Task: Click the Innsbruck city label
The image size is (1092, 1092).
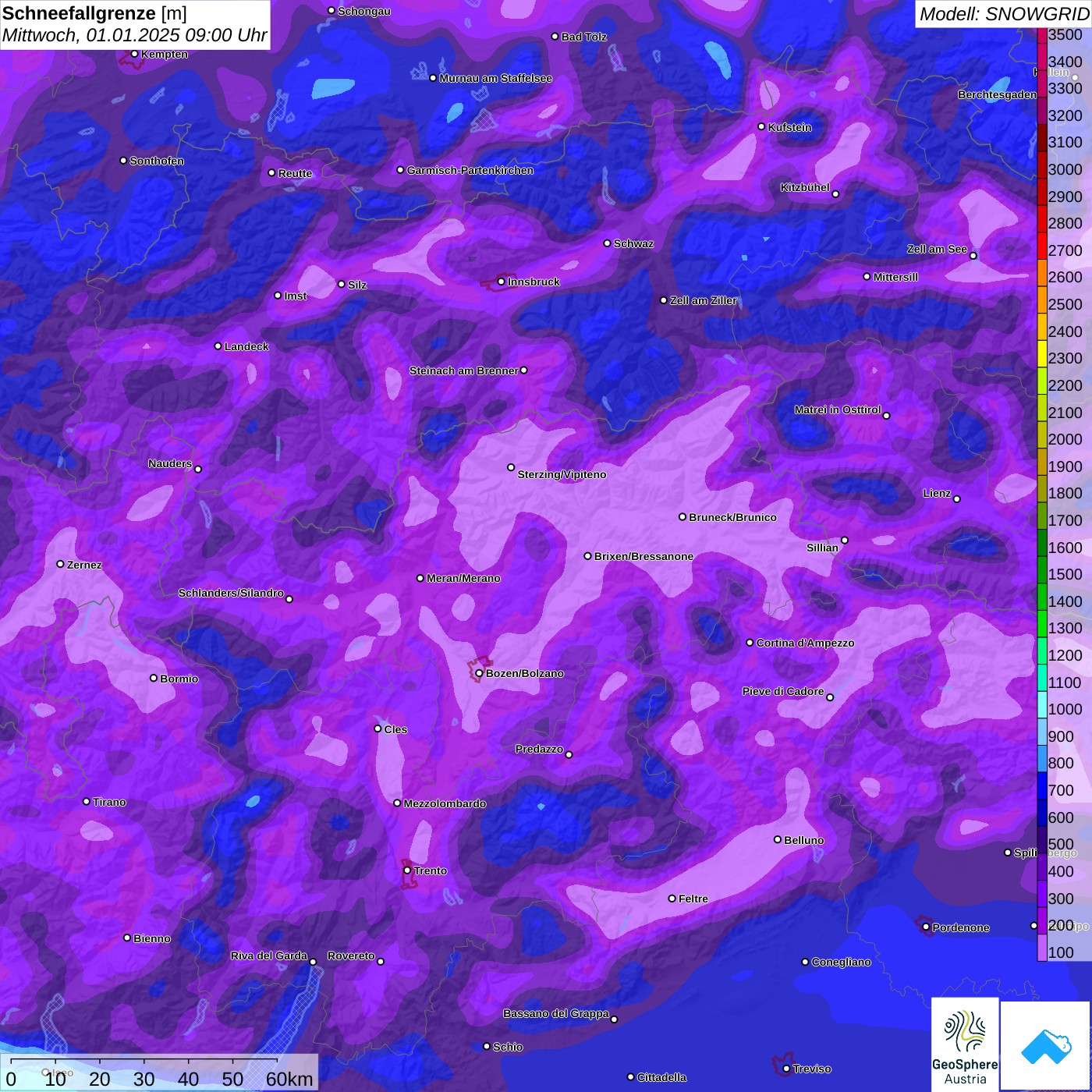Action: coord(534,282)
